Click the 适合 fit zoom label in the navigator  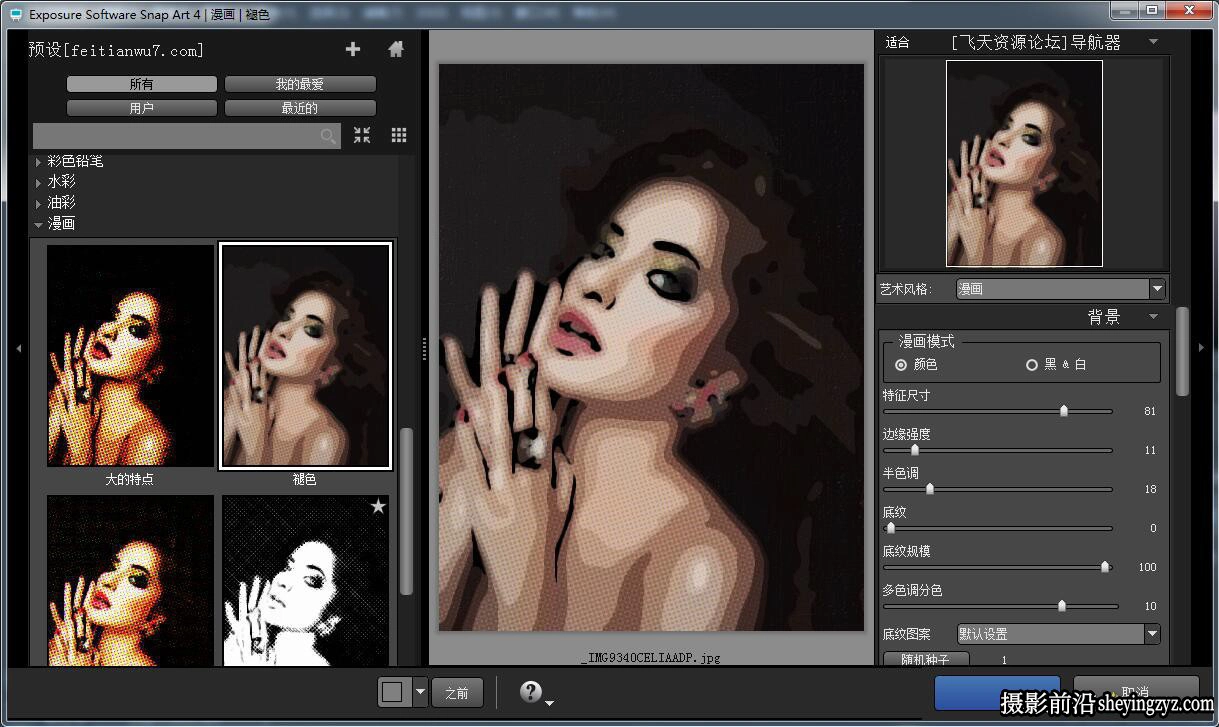(898, 42)
